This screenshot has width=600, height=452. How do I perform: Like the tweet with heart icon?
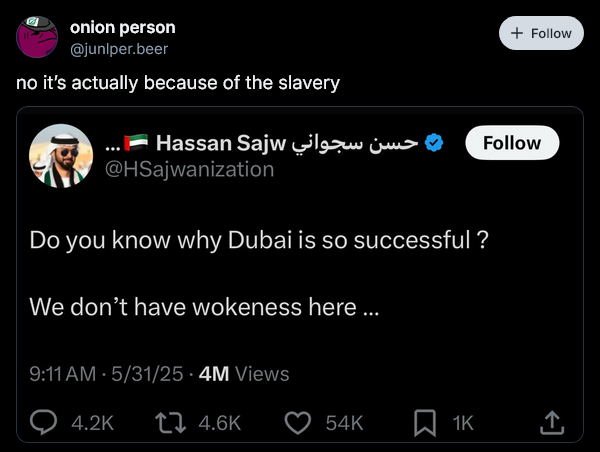click(299, 423)
